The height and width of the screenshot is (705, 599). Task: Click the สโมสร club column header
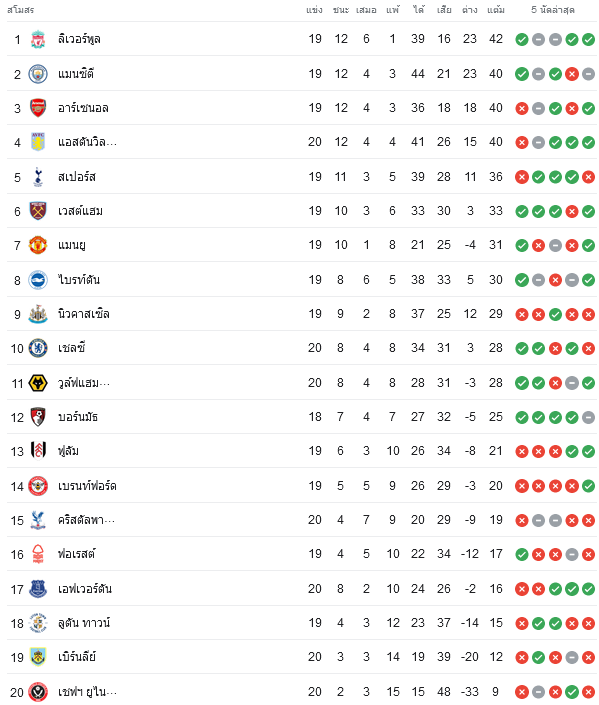click(x=21, y=9)
